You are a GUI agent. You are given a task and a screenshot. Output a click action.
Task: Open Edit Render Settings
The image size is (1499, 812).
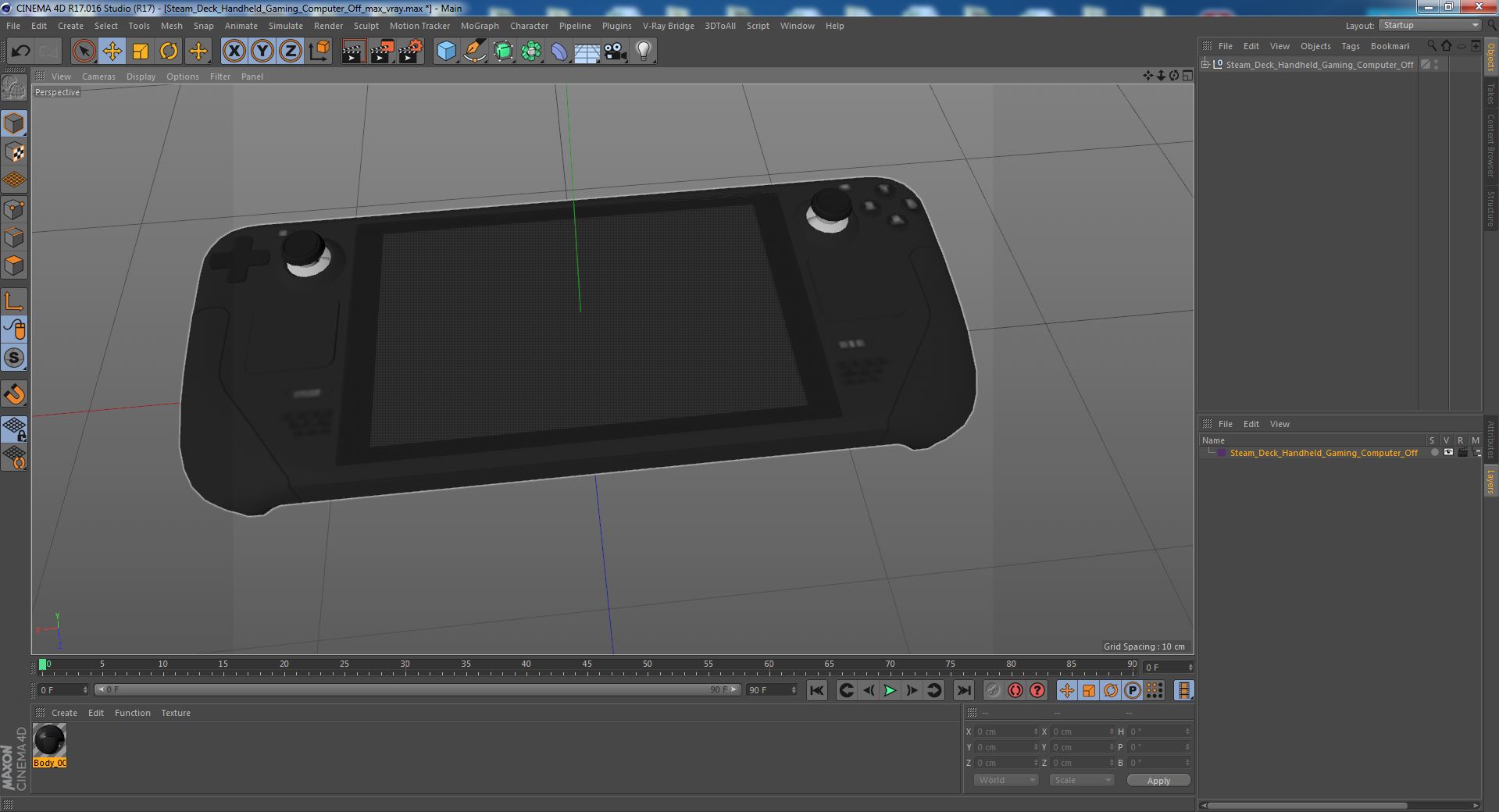pyautogui.click(x=411, y=52)
